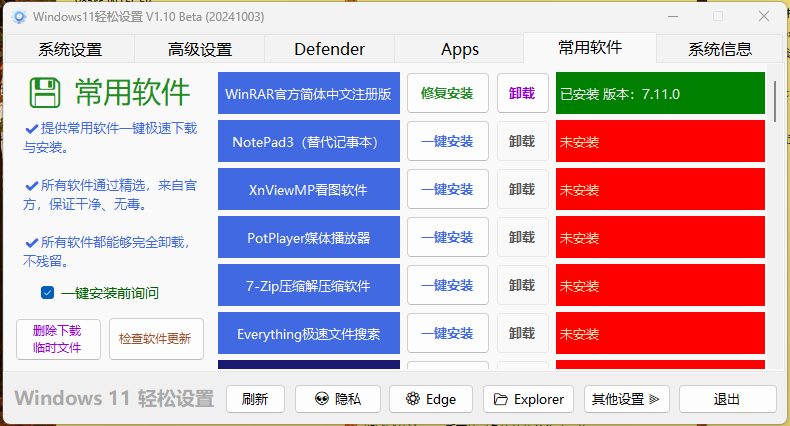Image resolution: width=790 pixels, height=426 pixels.
Task: Go to the Defender tab
Action: [x=330, y=49]
